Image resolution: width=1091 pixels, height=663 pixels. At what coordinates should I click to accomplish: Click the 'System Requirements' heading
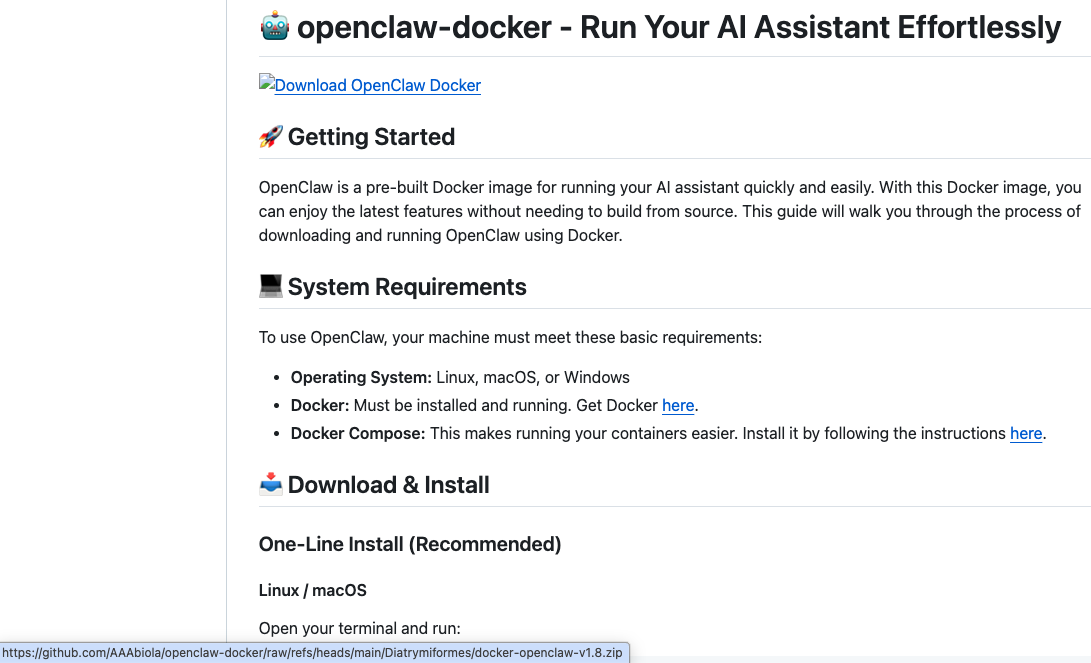[407, 287]
